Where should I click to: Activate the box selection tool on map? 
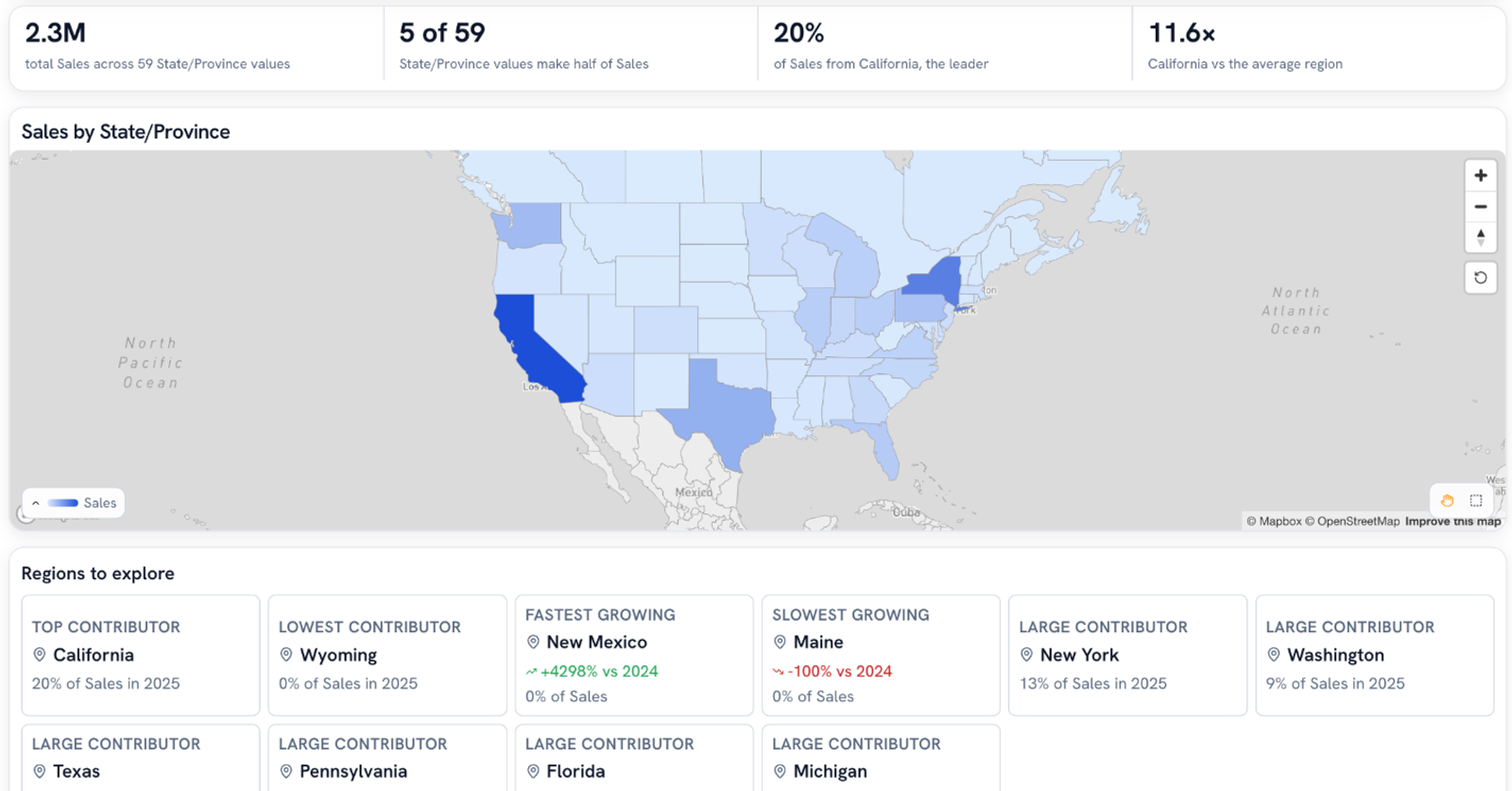click(x=1476, y=501)
